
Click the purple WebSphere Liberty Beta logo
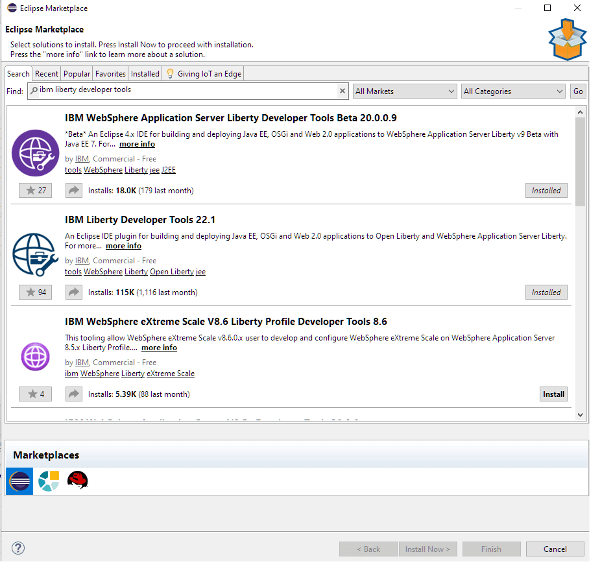pyautogui.click(x=35, y=153)
